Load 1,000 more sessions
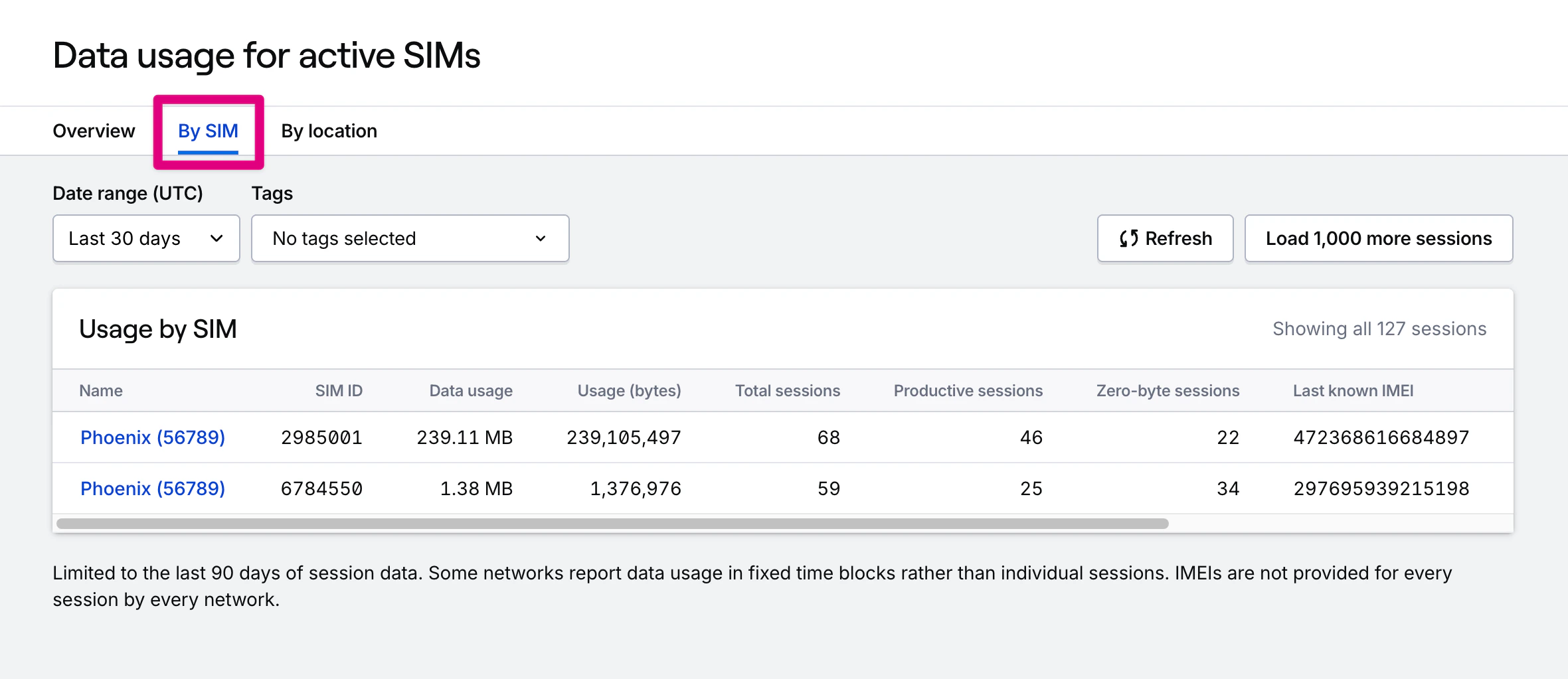This screenshot has height=679, width=1568. tap(1379, 238)
